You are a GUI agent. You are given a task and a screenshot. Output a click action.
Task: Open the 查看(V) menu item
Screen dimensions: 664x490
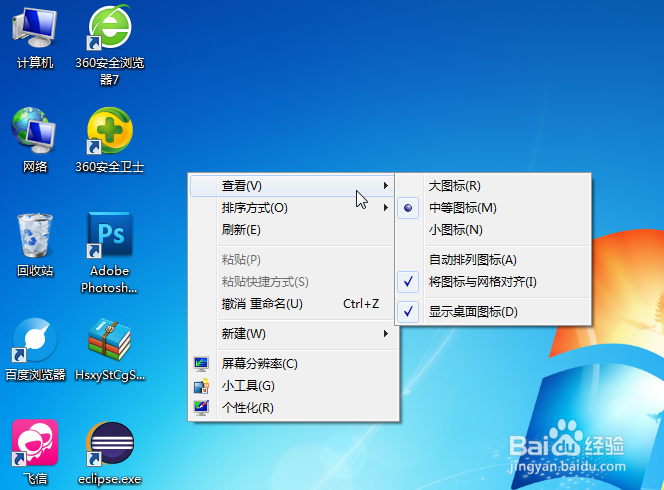[292, 186]
